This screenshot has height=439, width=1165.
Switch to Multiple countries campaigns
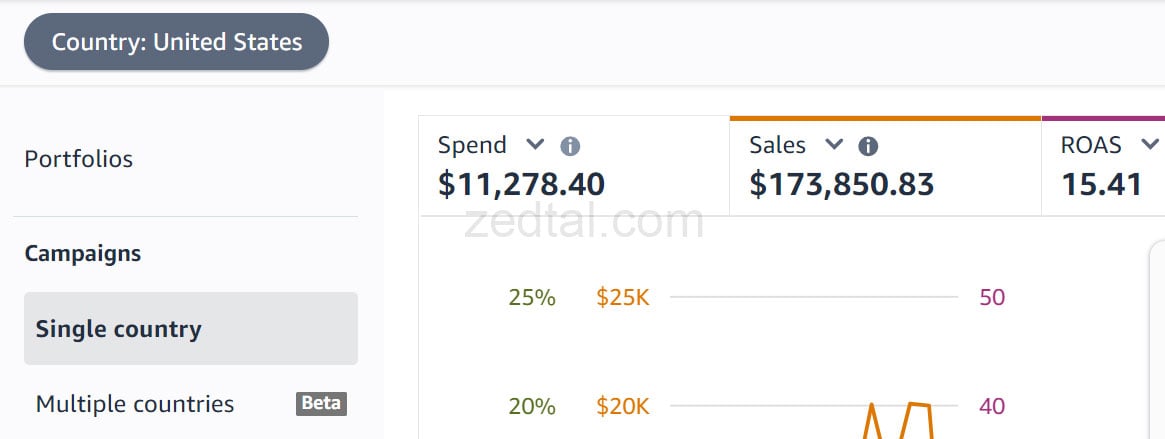135,404
